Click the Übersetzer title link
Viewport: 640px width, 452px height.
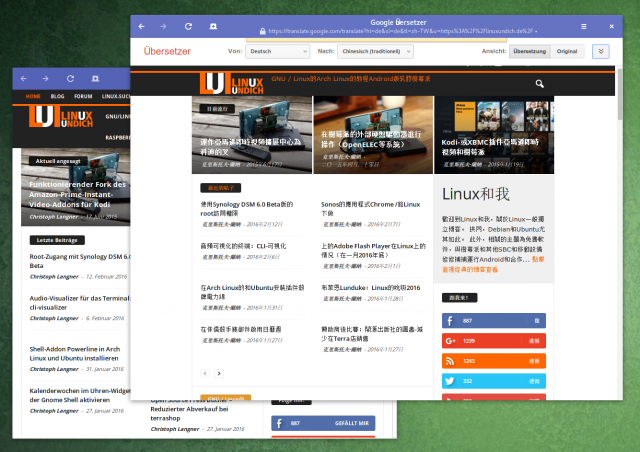coord(167,51)
